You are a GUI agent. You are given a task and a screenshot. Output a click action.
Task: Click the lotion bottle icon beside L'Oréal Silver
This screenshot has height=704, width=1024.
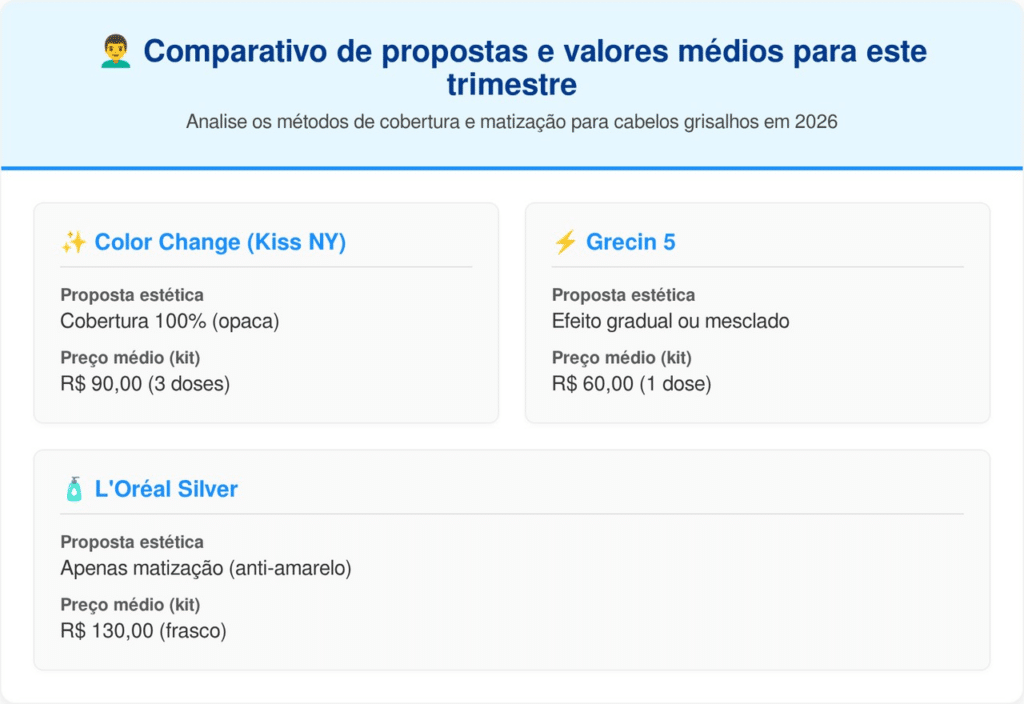pyautogui.click(x=73, y=489)
